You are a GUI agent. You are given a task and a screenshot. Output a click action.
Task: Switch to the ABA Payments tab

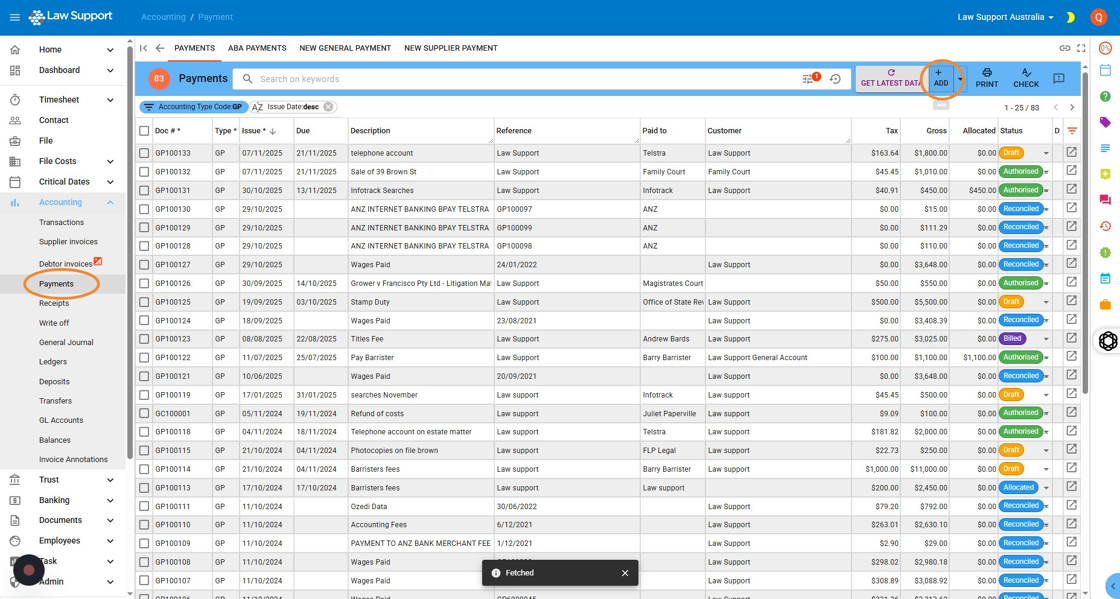click(x=257, y=48)
